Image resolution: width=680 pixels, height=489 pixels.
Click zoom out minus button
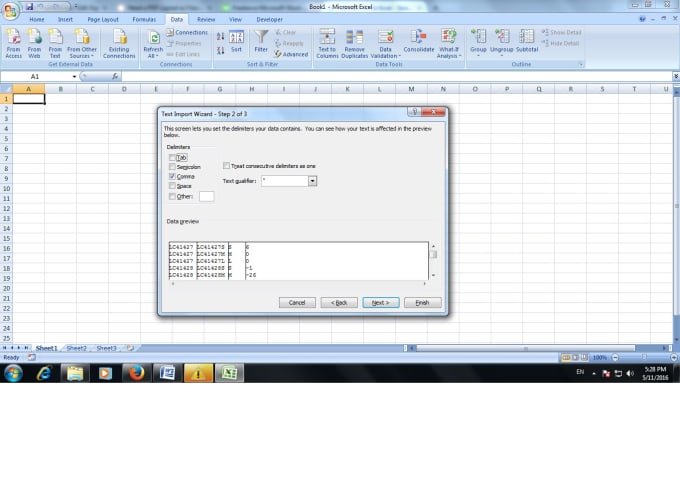coord(615,358)
